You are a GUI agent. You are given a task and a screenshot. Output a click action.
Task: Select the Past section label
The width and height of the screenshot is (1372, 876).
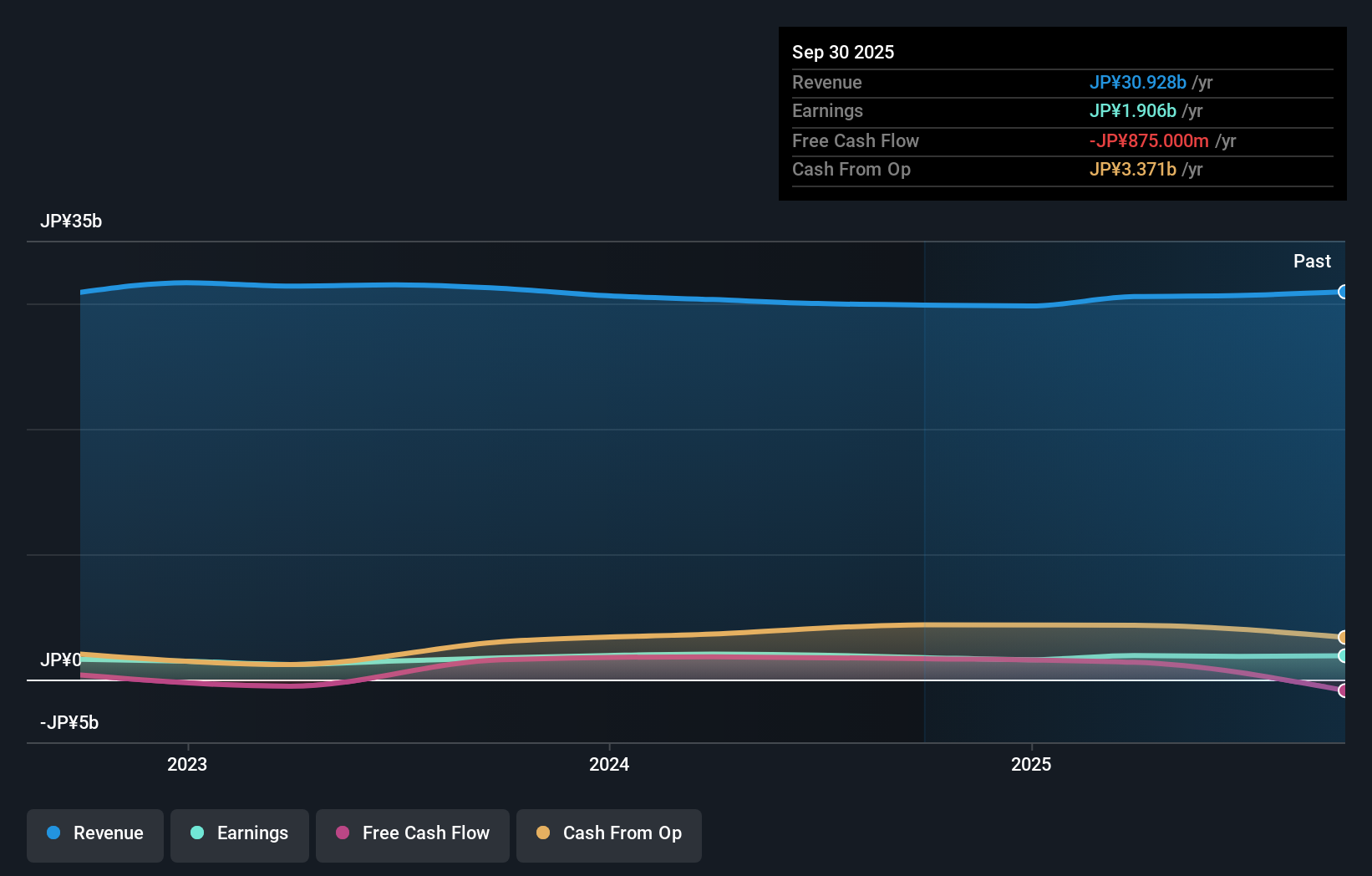[1313, 261]
